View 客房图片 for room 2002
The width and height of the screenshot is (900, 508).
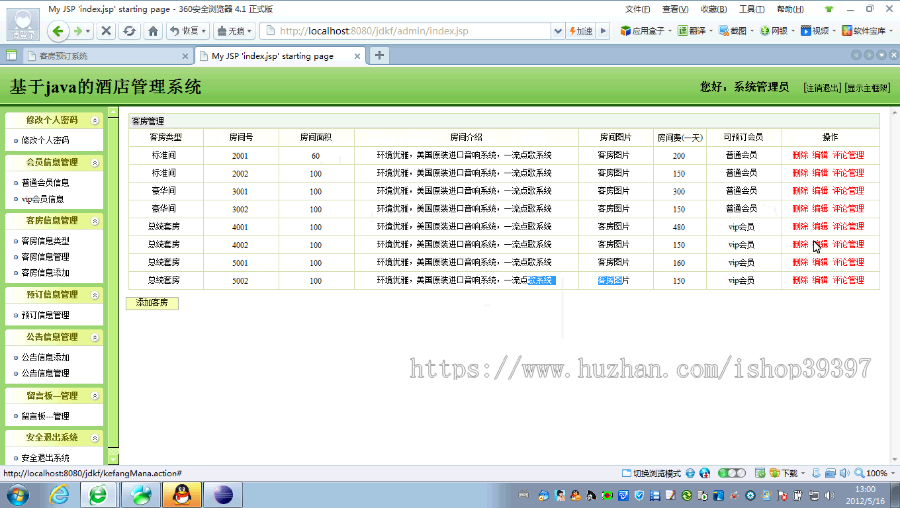point(614,173)
